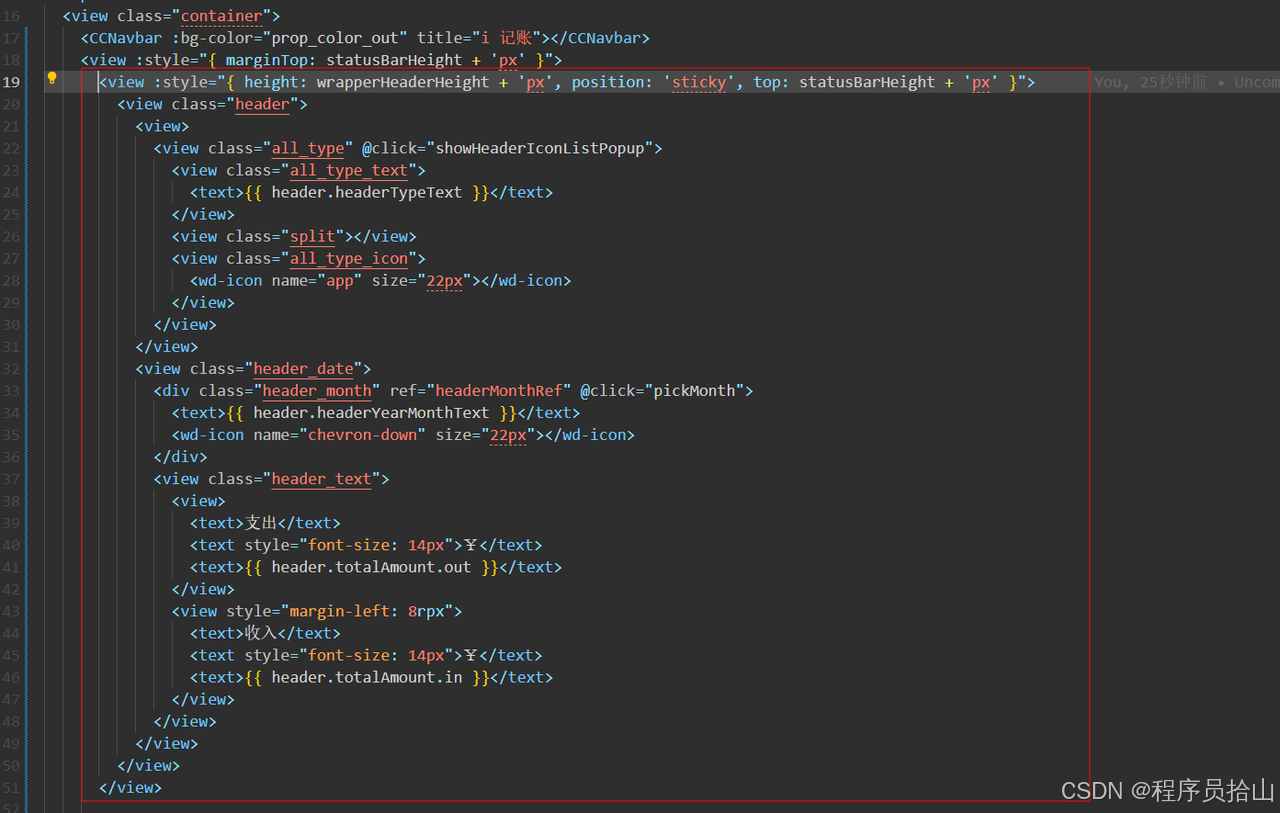Click the closing </div> tag on line 36
This screenshot has height=813, width=1280.
click(x=180, y=456)
